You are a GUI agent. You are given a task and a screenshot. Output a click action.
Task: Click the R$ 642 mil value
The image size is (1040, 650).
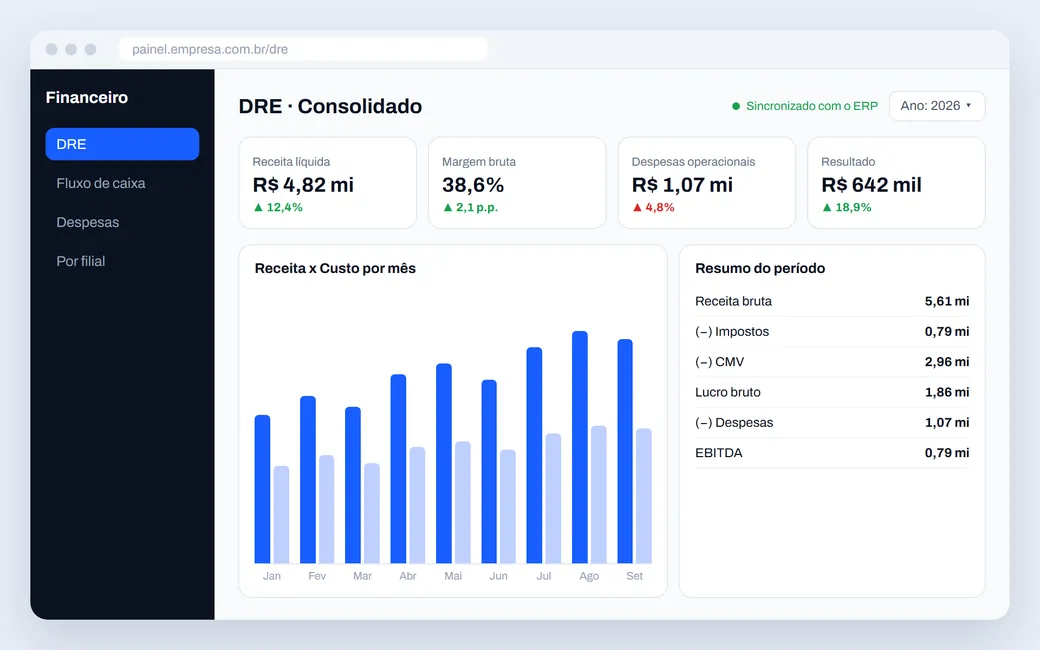pyautogui.click(x=872, y=185)
